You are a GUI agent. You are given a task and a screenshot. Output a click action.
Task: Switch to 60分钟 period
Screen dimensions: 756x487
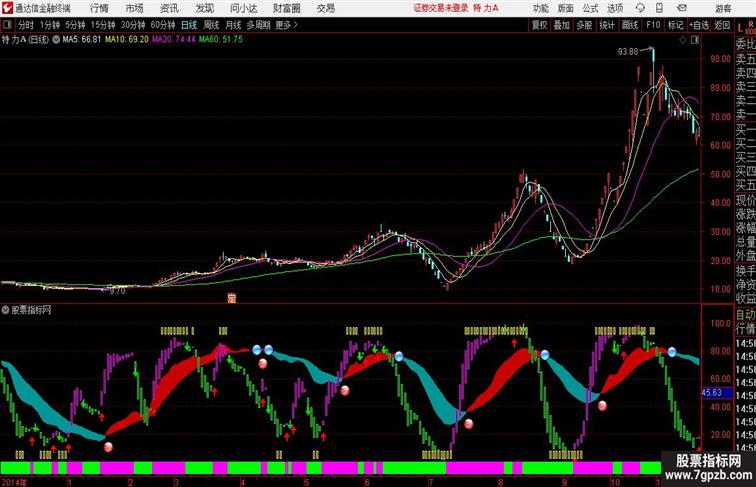click(x=163, y=25)
